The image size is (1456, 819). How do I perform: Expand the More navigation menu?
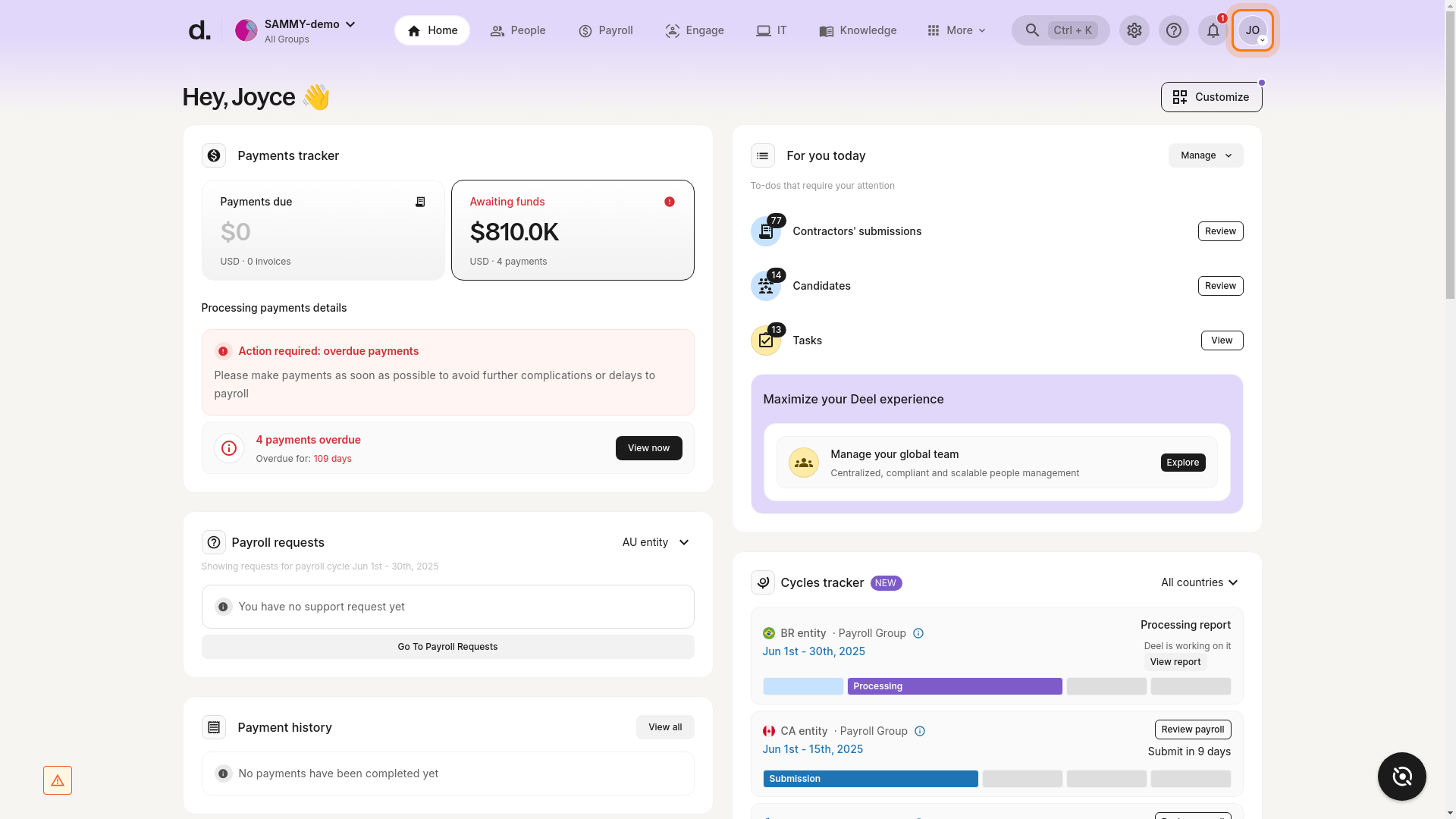[956, 30]
